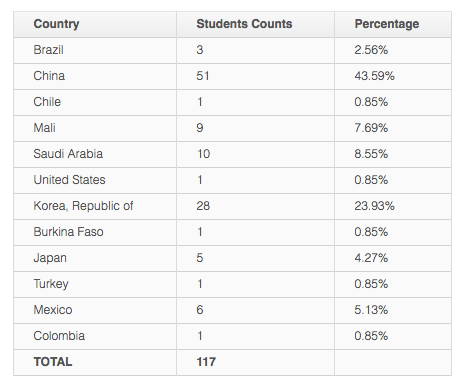Select the China country cell
This screenshot has height=386, width=457.
pyautogui.click(x=95, y=76)
